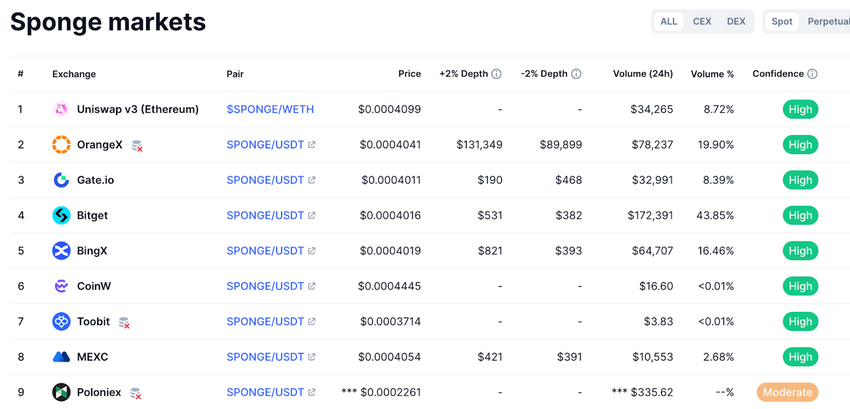Click the Uniswap v3 exchange logo
The width and height of the screenshot is (850, 409).
coord(61,109)
